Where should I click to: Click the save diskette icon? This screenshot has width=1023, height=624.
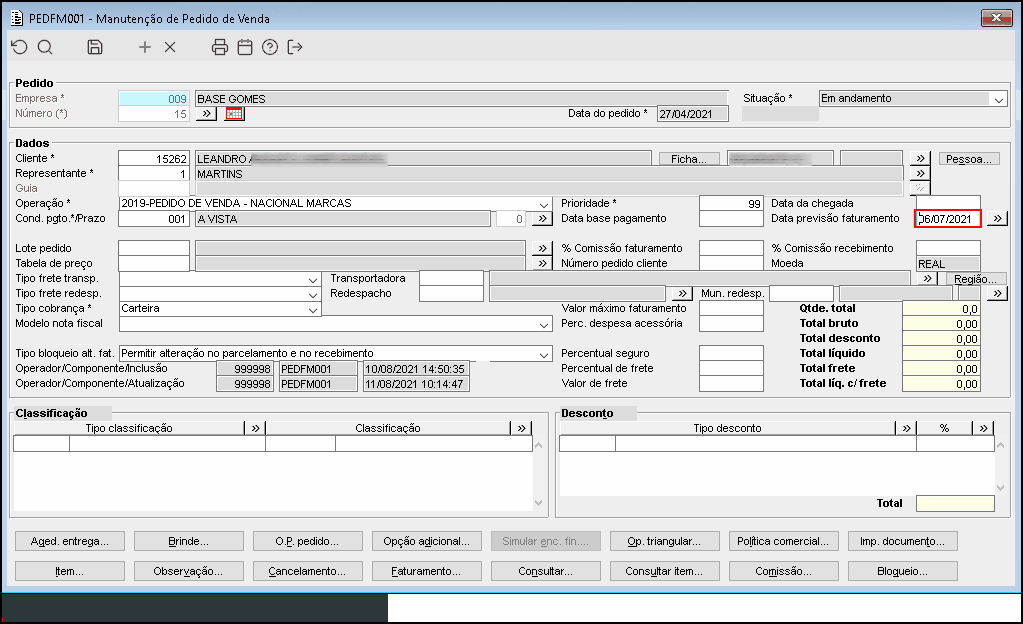click(x=95, y=47)
